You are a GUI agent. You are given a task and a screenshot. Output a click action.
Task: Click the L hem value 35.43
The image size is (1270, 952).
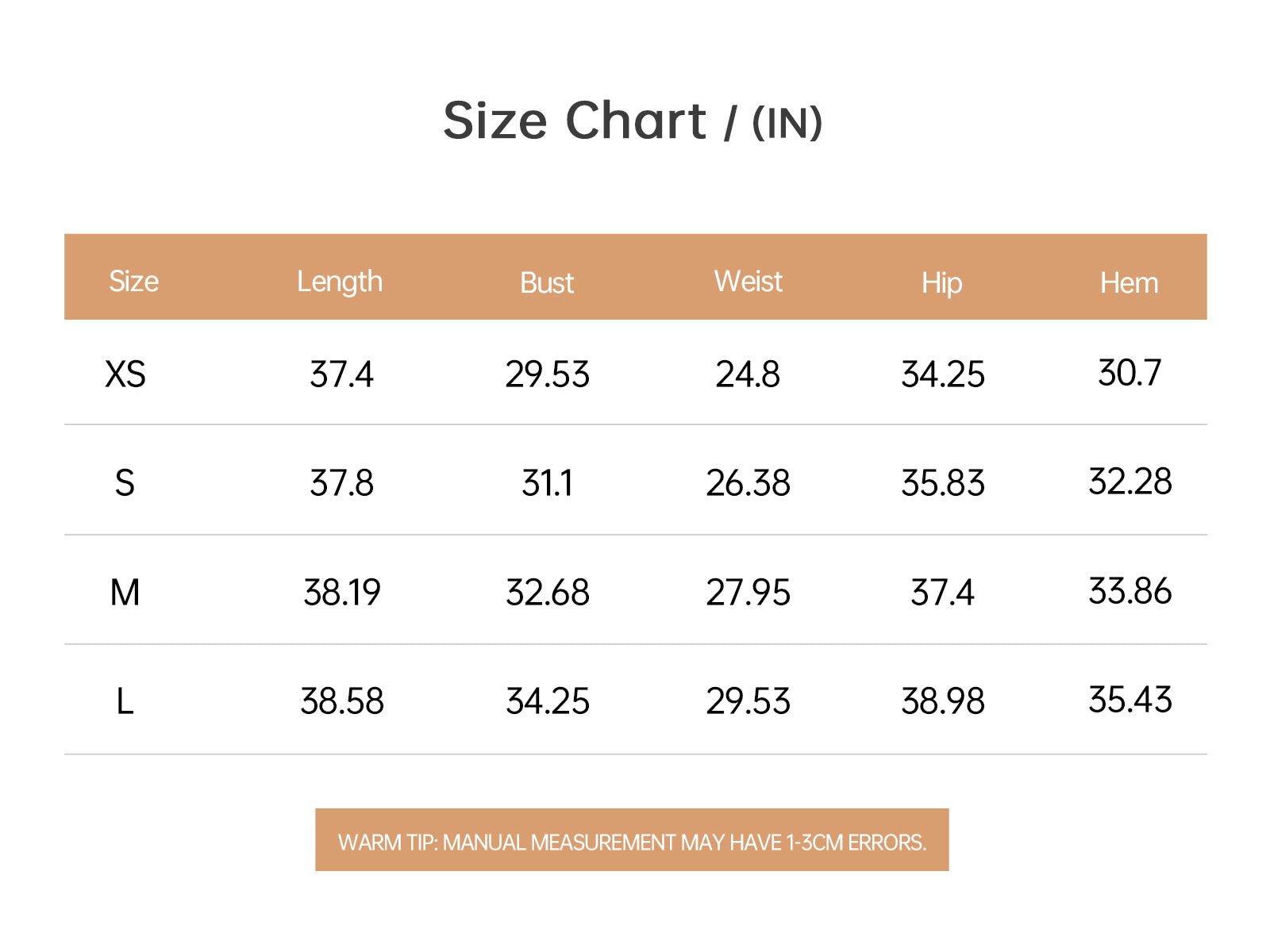1130,700
